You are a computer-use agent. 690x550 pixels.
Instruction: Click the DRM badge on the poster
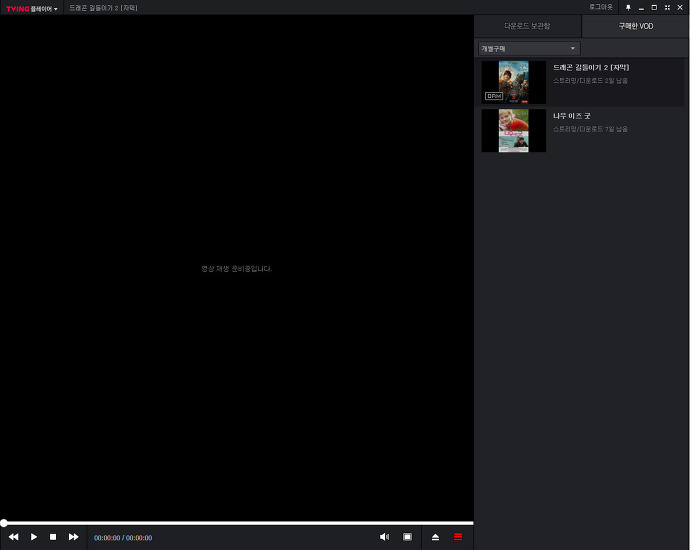pos(494,95)
